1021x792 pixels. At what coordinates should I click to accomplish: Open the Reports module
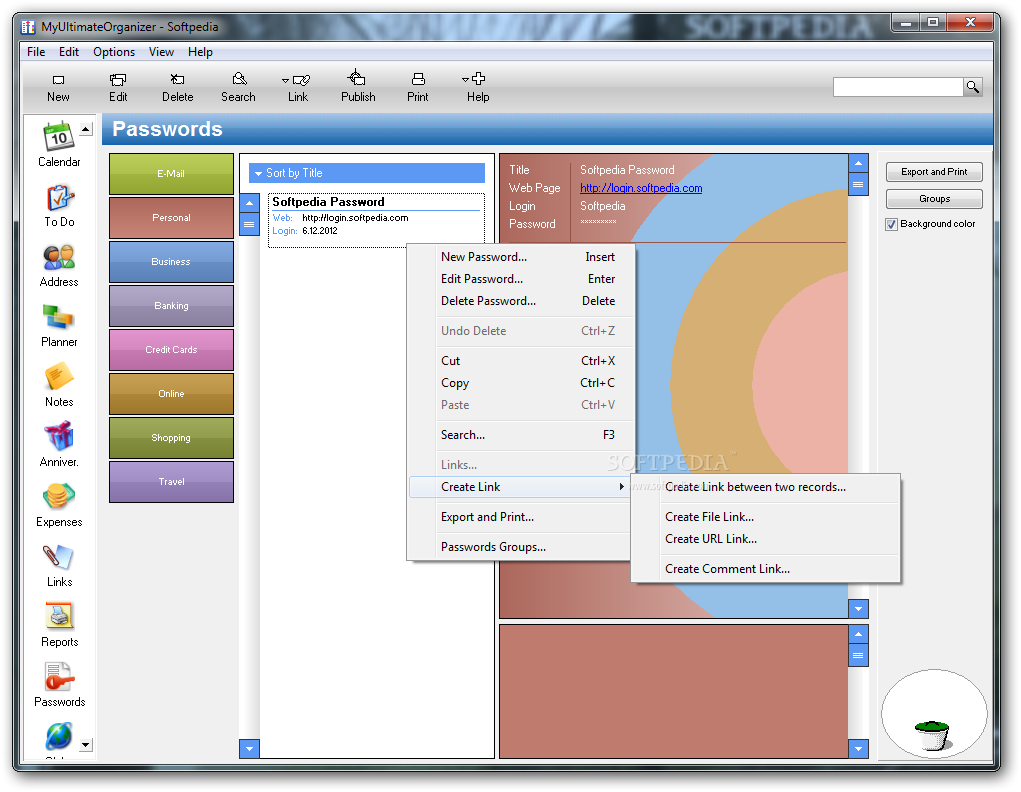[59, 625]
